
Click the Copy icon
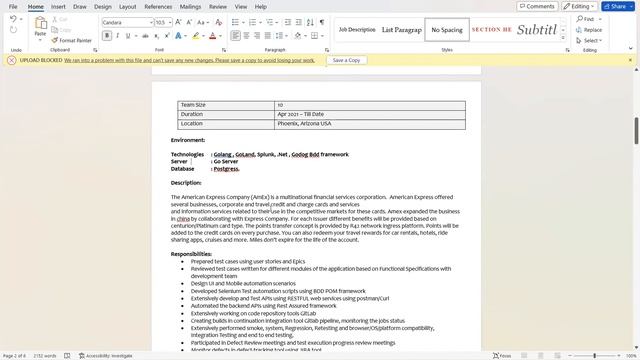(x=55, y=30)
